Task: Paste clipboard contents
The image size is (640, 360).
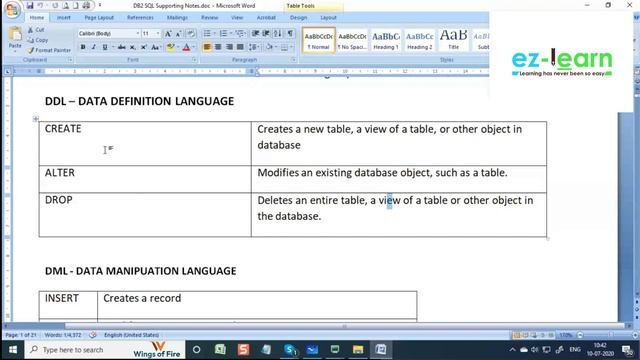Action: click(15, 38)
